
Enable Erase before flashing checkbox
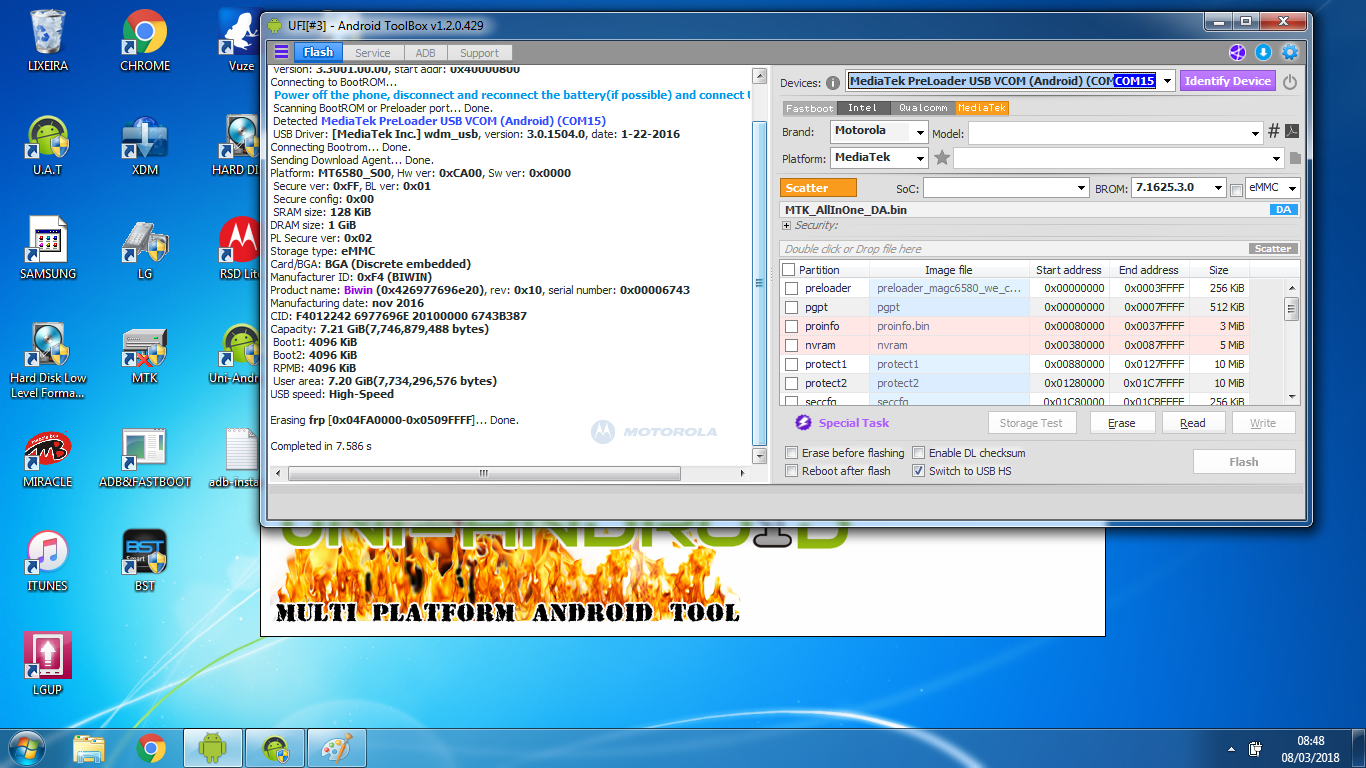coord(792,453)
